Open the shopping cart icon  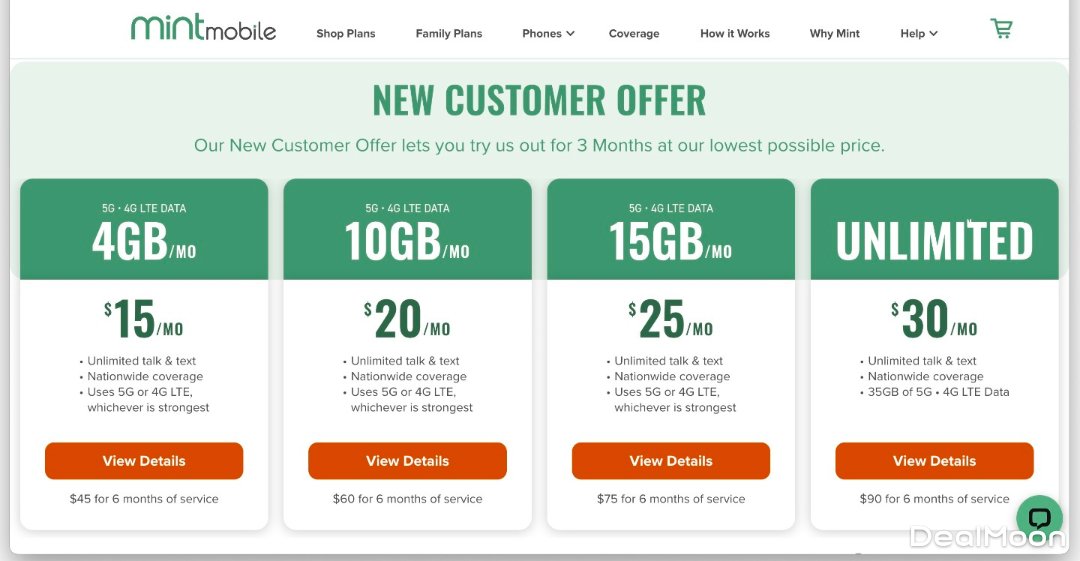[x=1001, y=29]
